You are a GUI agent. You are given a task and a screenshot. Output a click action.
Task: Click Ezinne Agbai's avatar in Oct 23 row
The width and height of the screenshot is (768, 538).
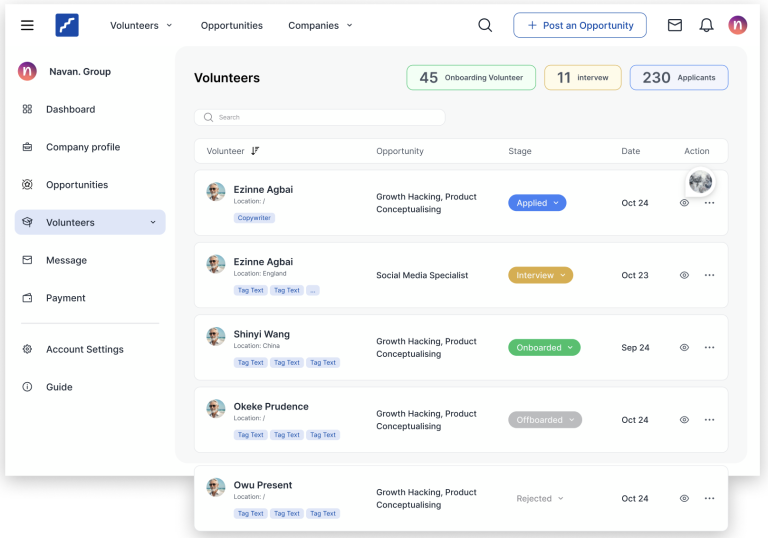coord(216,264)
